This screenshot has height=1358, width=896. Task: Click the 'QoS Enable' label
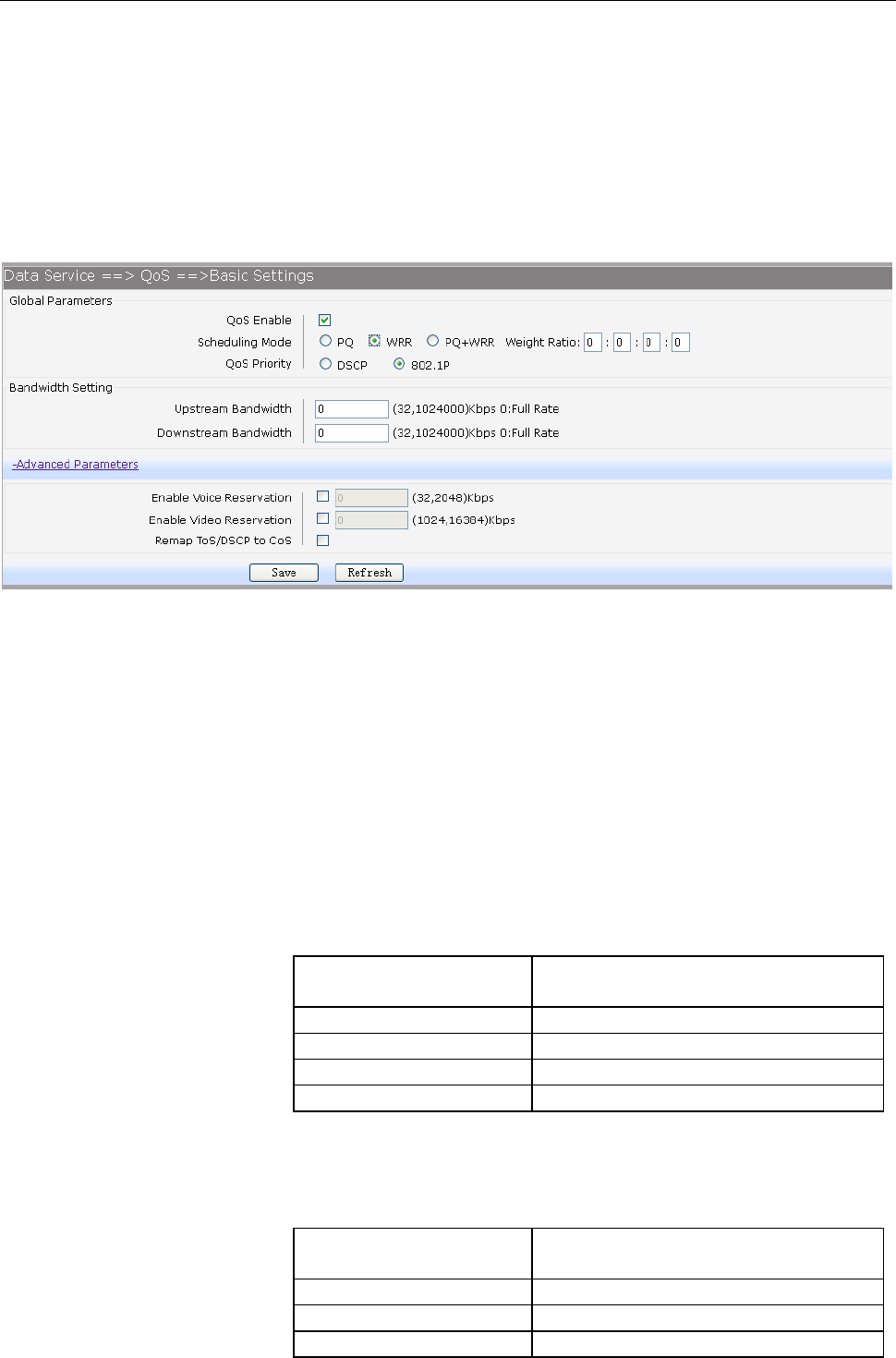(260, 321)
